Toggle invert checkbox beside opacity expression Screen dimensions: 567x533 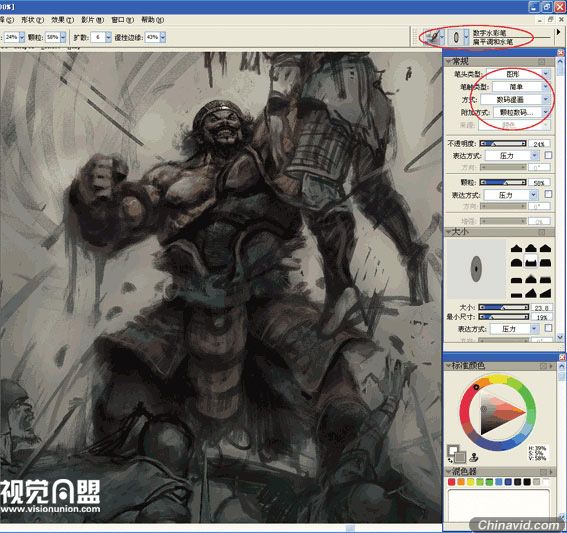coord(548,155)
